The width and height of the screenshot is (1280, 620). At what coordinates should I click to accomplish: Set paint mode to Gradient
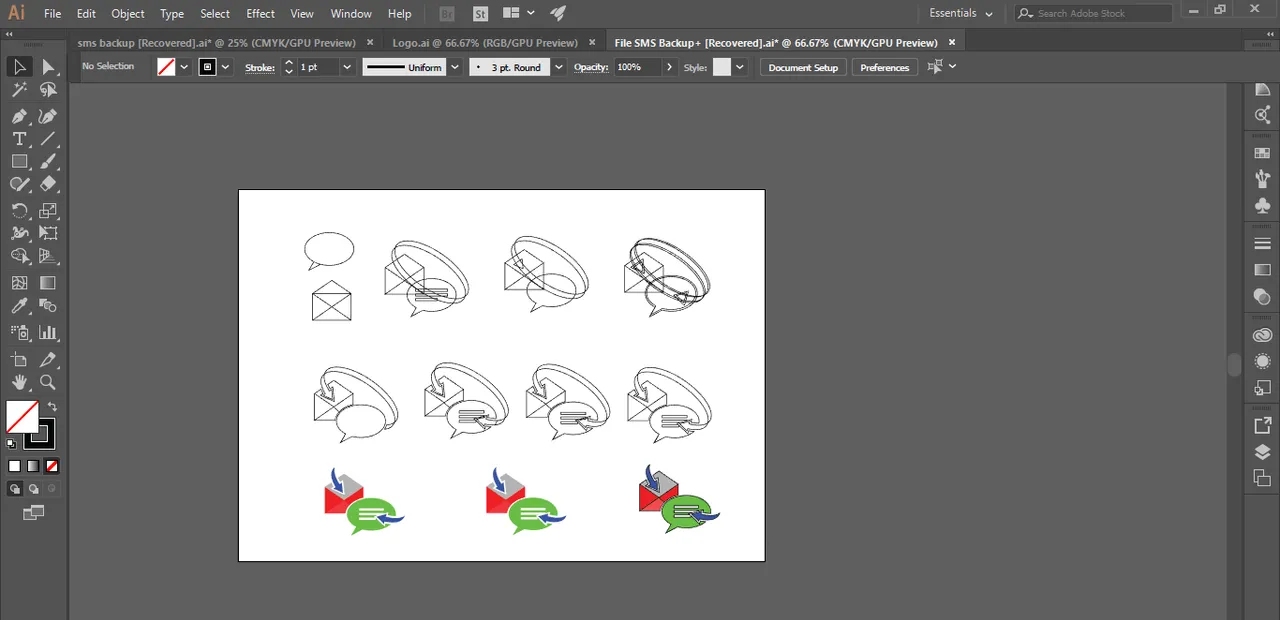pyautogui.click(x=33, y=466)
